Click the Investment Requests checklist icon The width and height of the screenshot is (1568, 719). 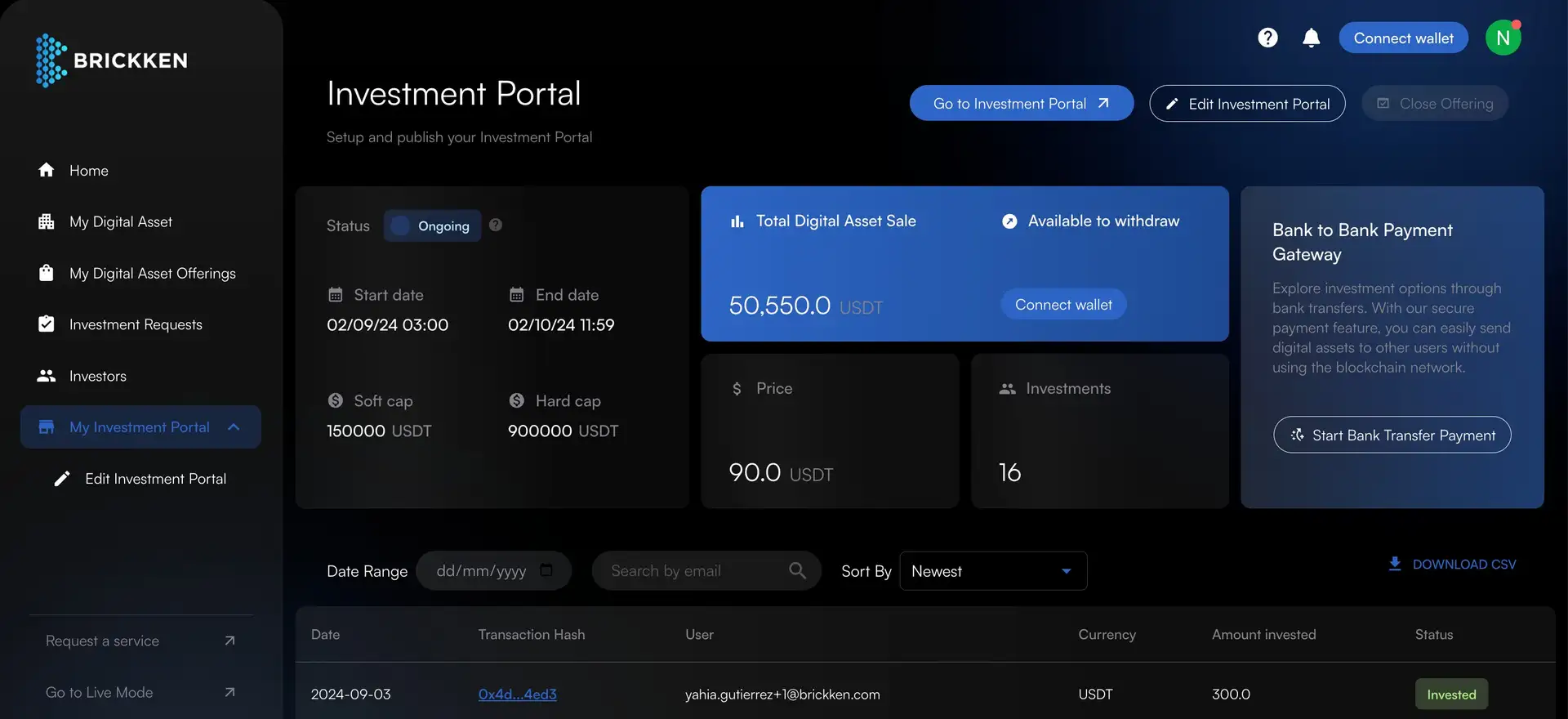click(x=47, y=324)
